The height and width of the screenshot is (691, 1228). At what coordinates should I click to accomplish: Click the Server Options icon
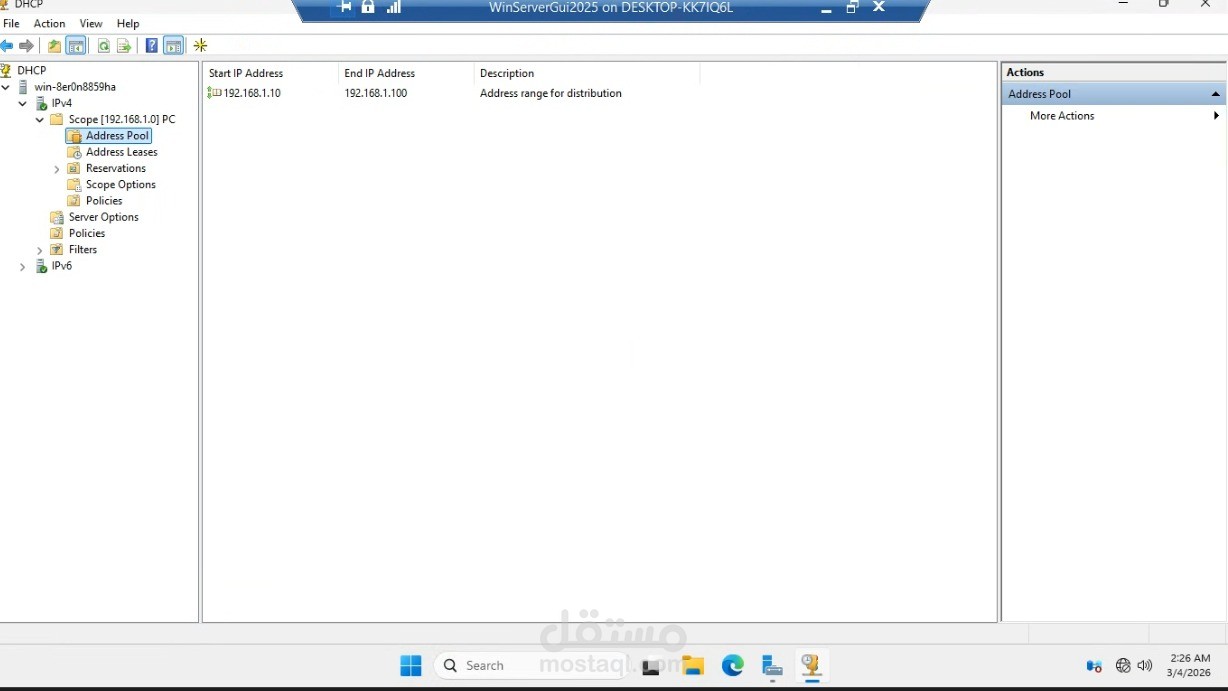point(57,217)
